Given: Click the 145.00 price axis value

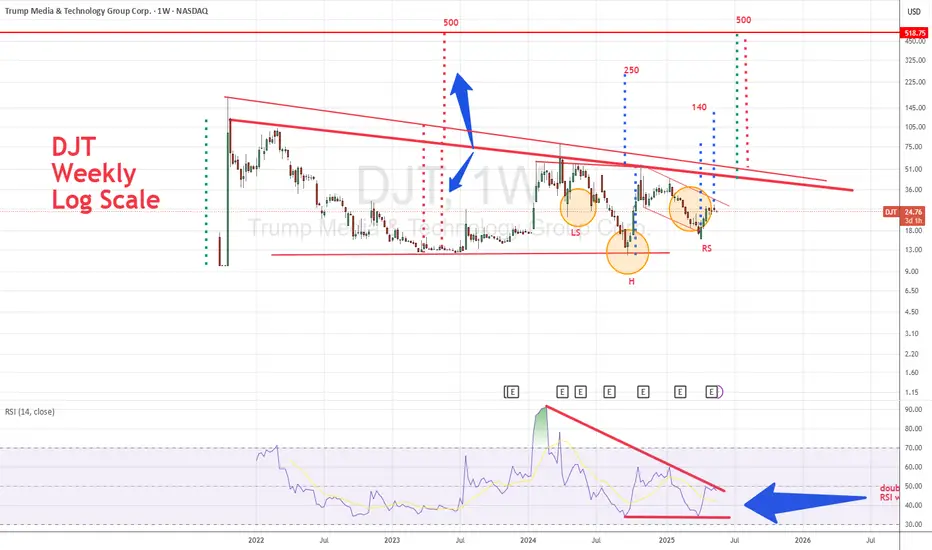Looking at the screenshot, I should 915,108.
